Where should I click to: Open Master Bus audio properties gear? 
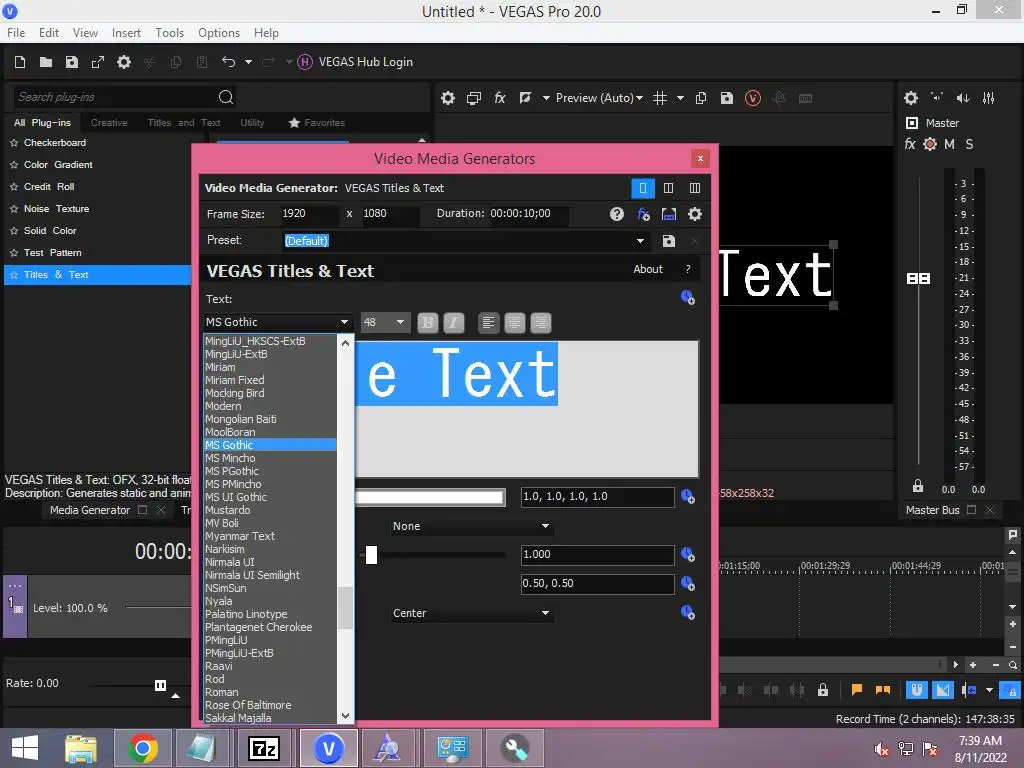pyautogui.click(x=911, y=98)
